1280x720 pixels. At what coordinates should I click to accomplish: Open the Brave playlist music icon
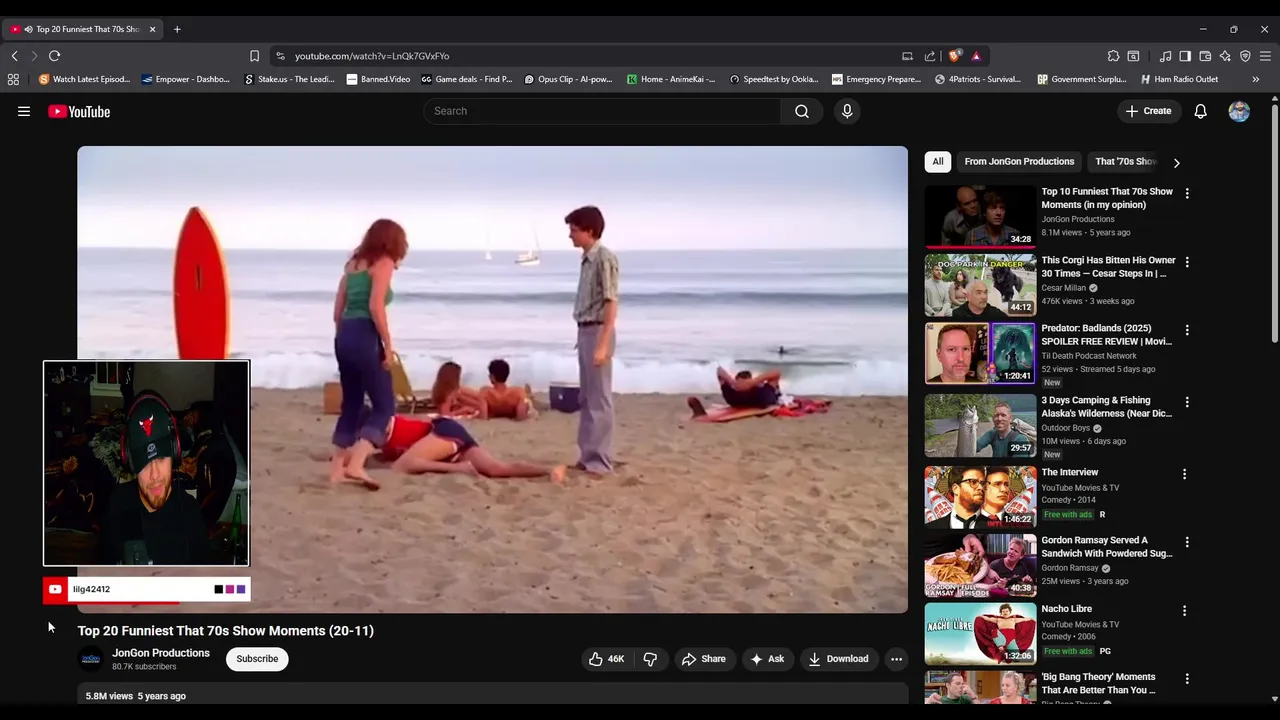(x=1165, y=56)
